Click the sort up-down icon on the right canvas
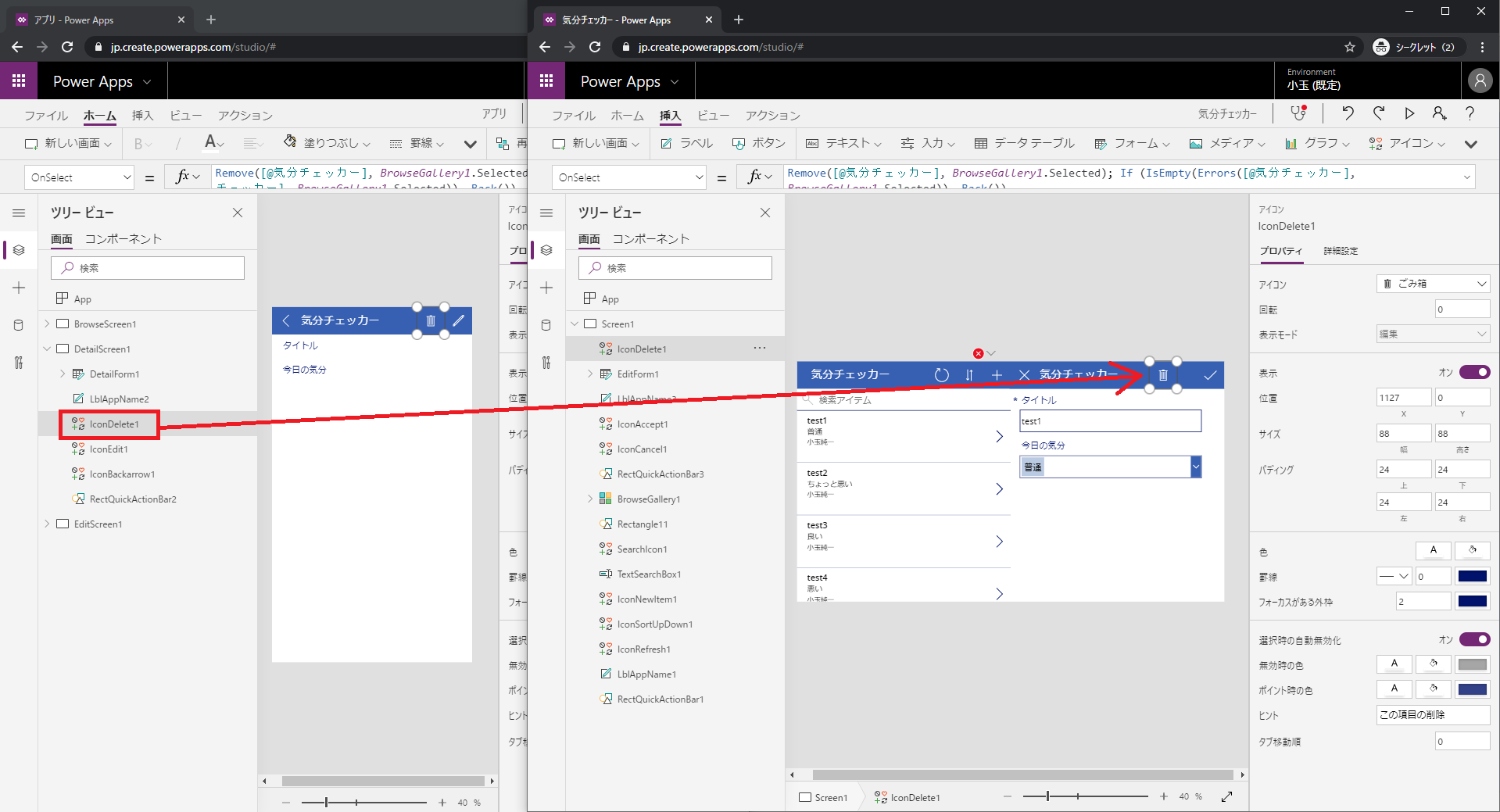 click(969, 375)
